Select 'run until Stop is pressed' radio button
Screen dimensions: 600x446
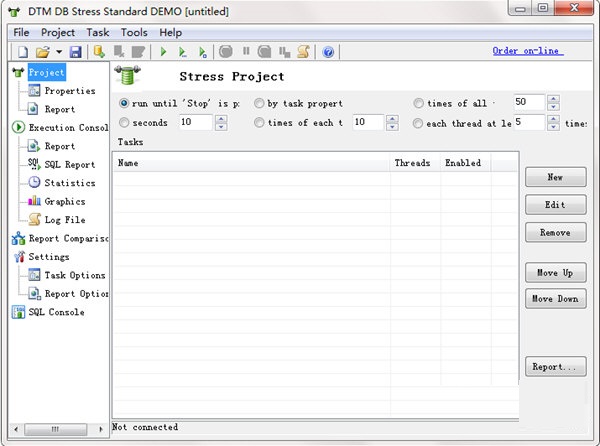[x=124, y=103]
